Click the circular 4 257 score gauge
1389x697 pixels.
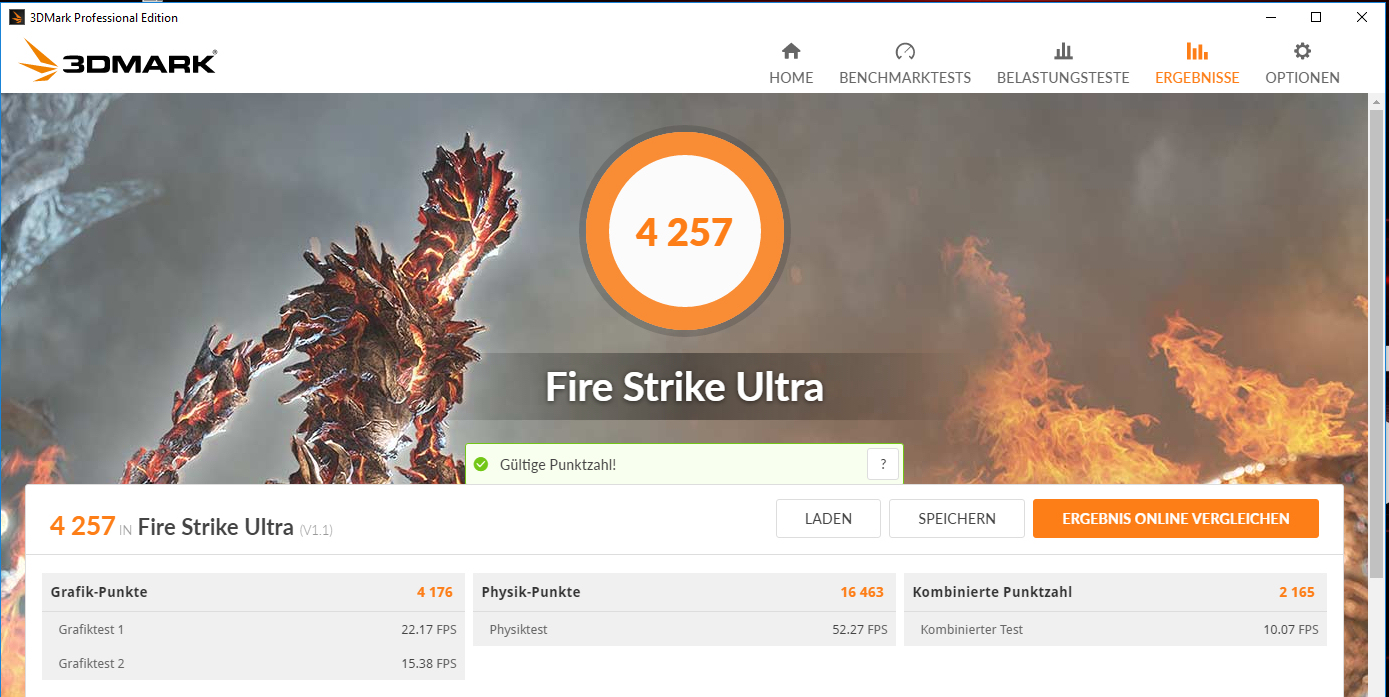(x=684, y=233)
